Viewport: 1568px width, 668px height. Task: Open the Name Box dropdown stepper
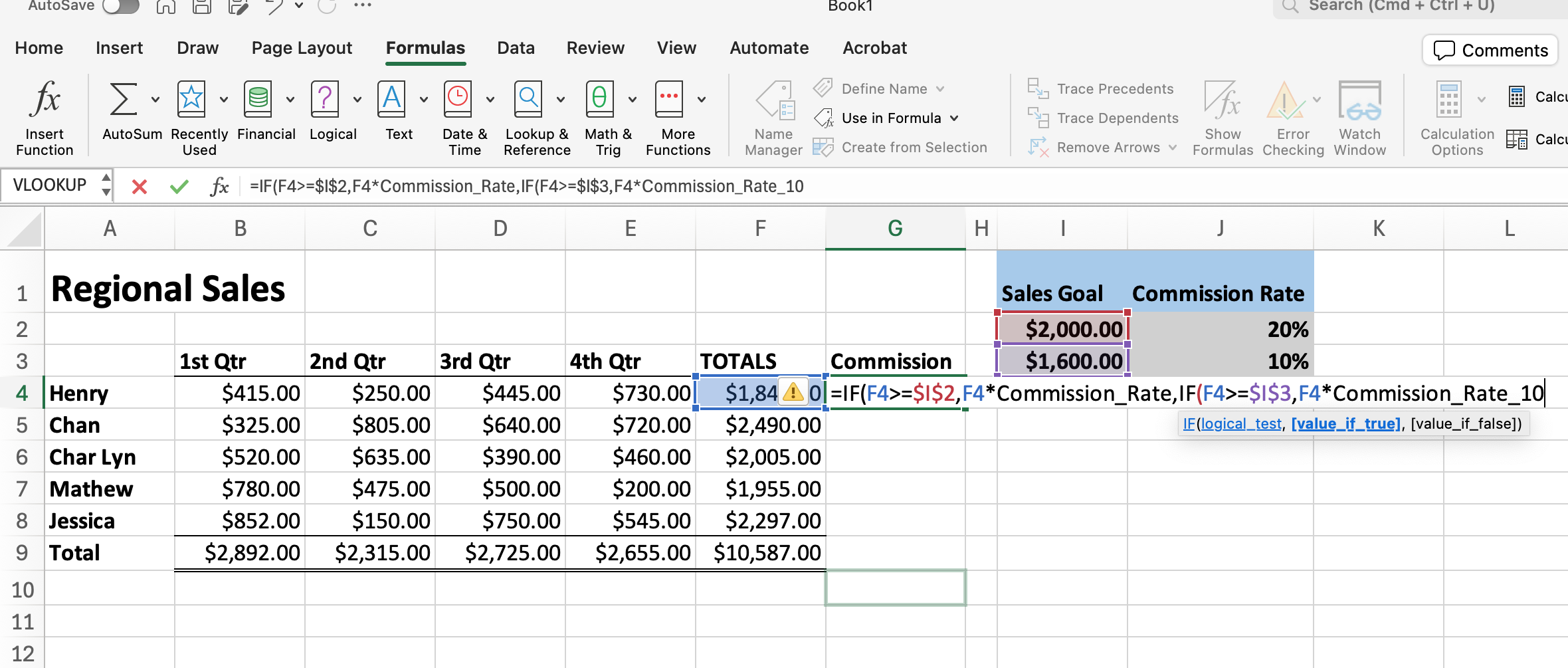click(x=106, y=185)
